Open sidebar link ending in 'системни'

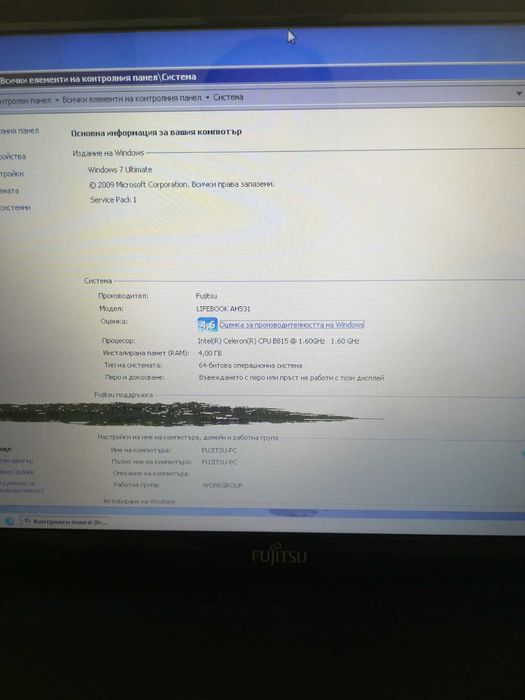coord(16,207)
